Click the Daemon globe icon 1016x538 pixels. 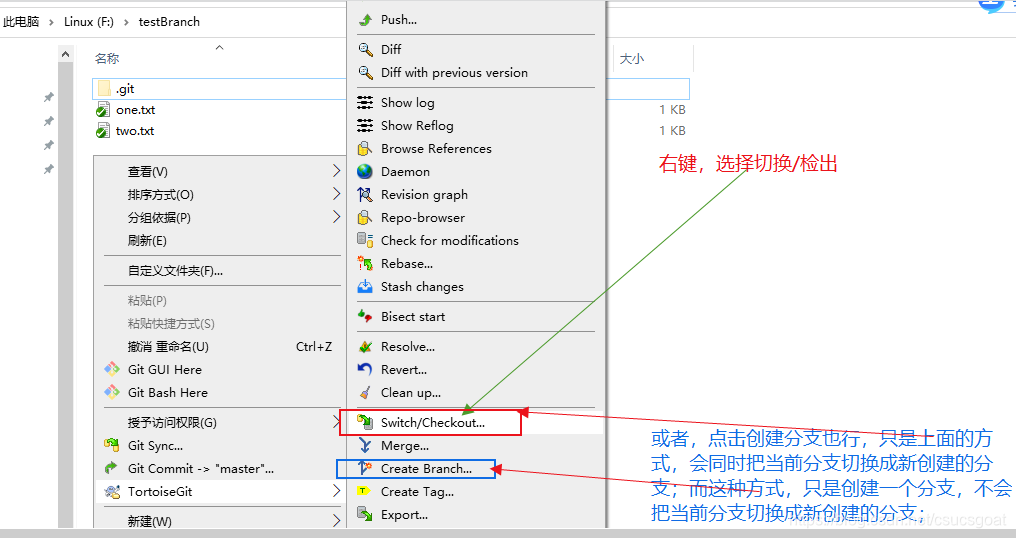365,171
